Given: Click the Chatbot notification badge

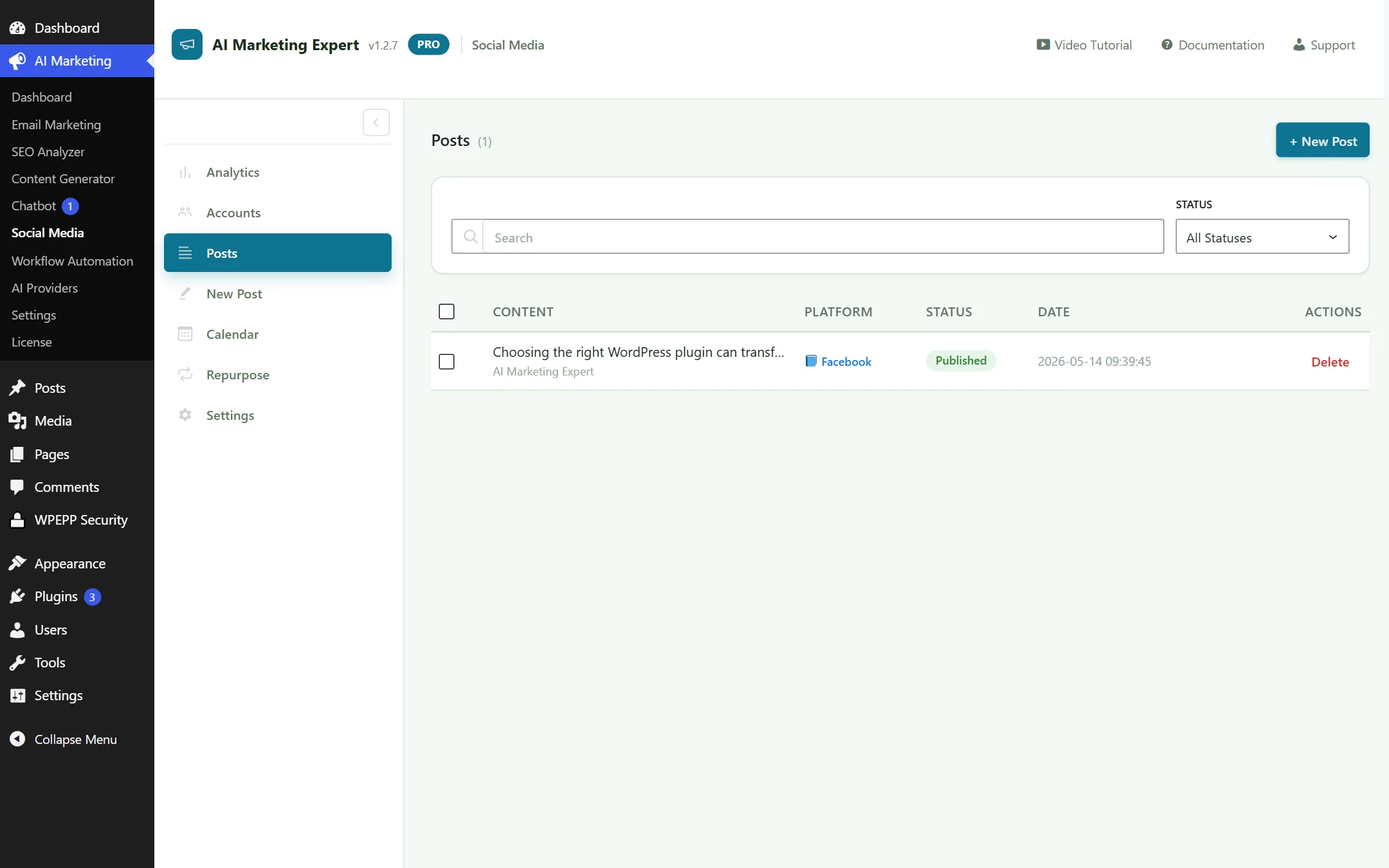Looking at the screenshot, I should coord(70,206).
